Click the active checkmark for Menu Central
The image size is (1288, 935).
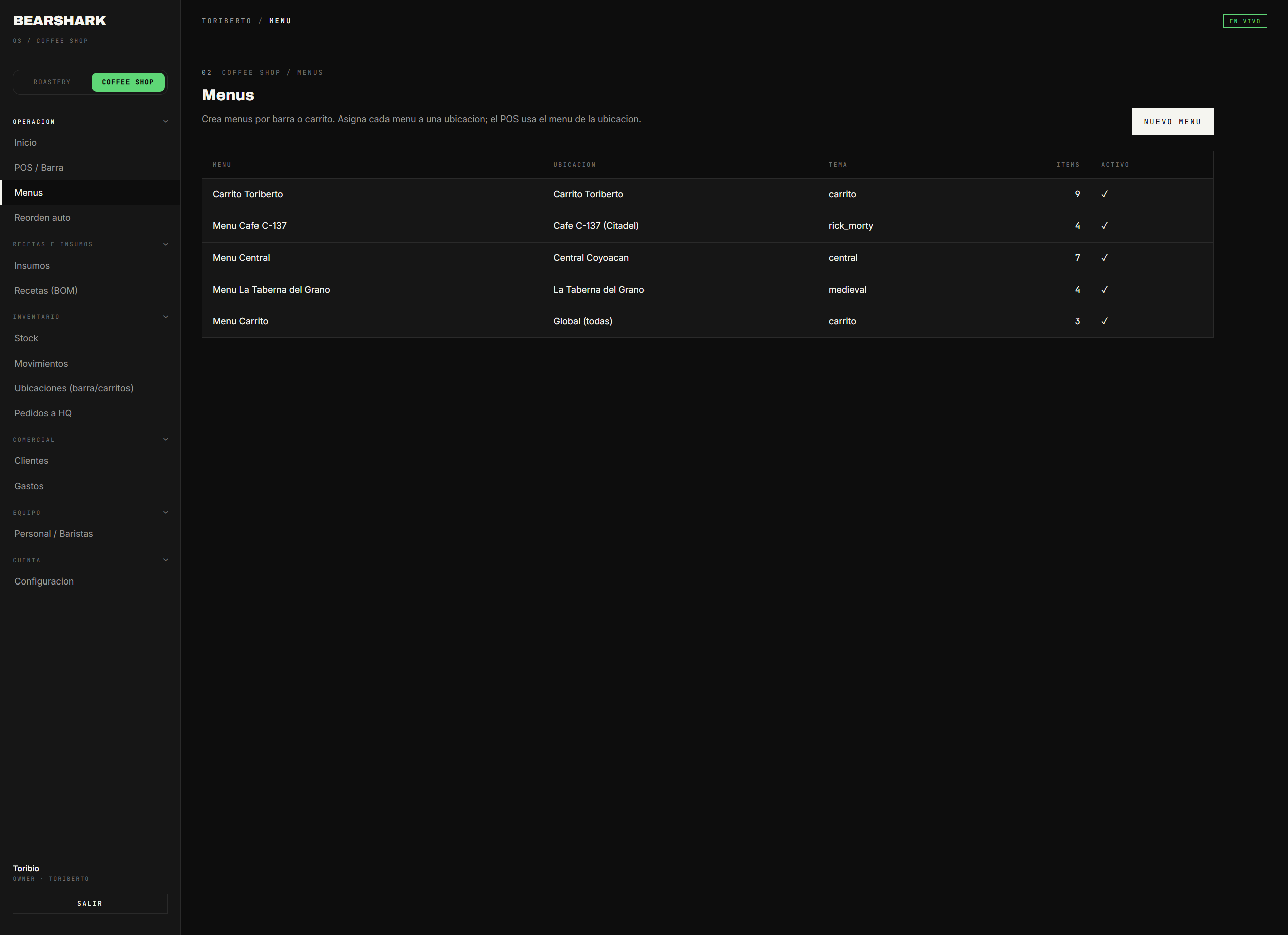1105,257
